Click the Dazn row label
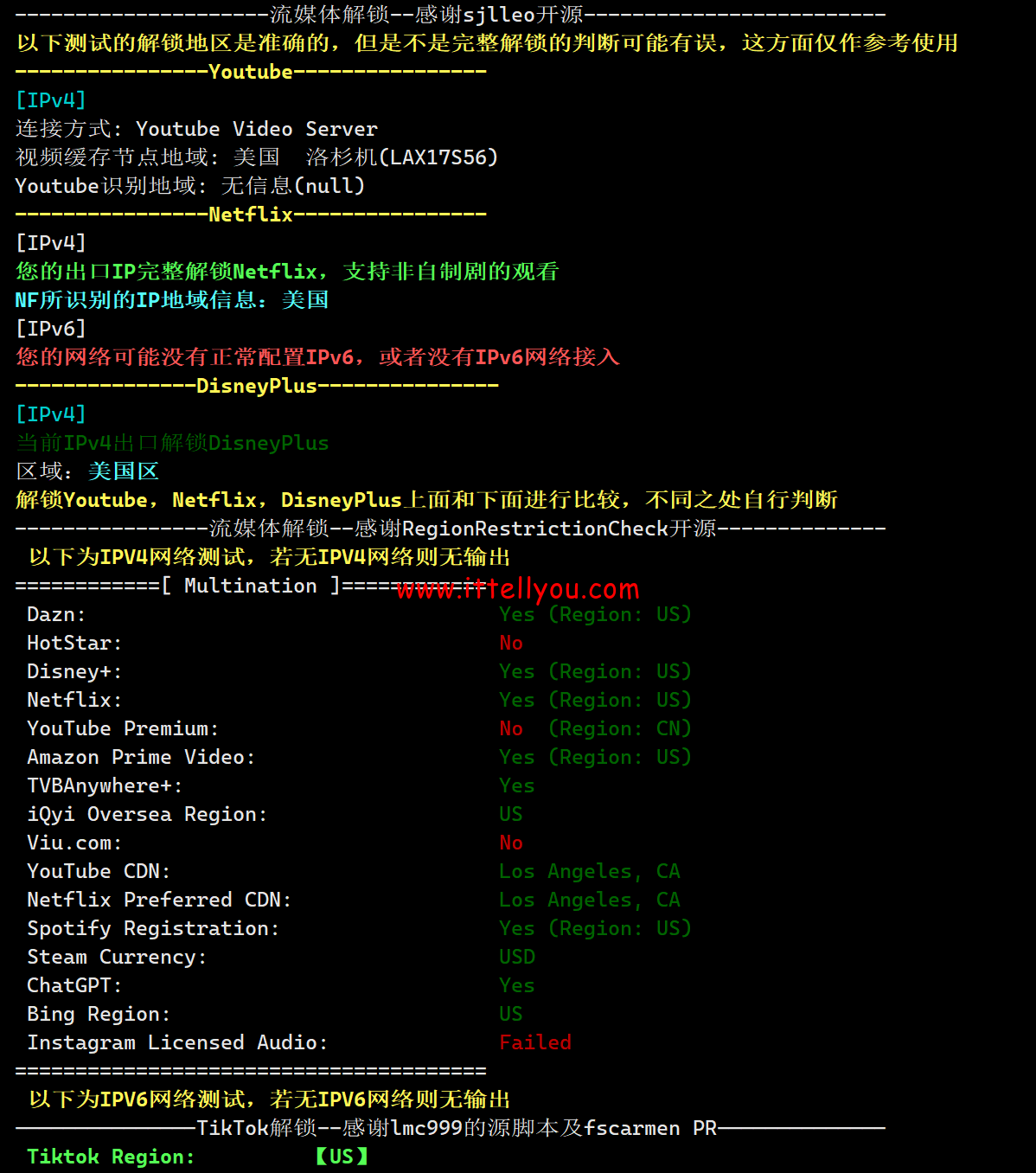 click(56, 614)
